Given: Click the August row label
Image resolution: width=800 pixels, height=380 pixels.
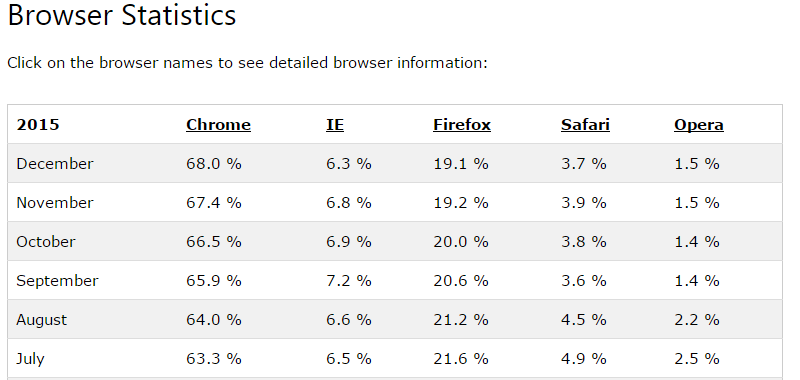Looking at the screenshot, I should 42,320.
